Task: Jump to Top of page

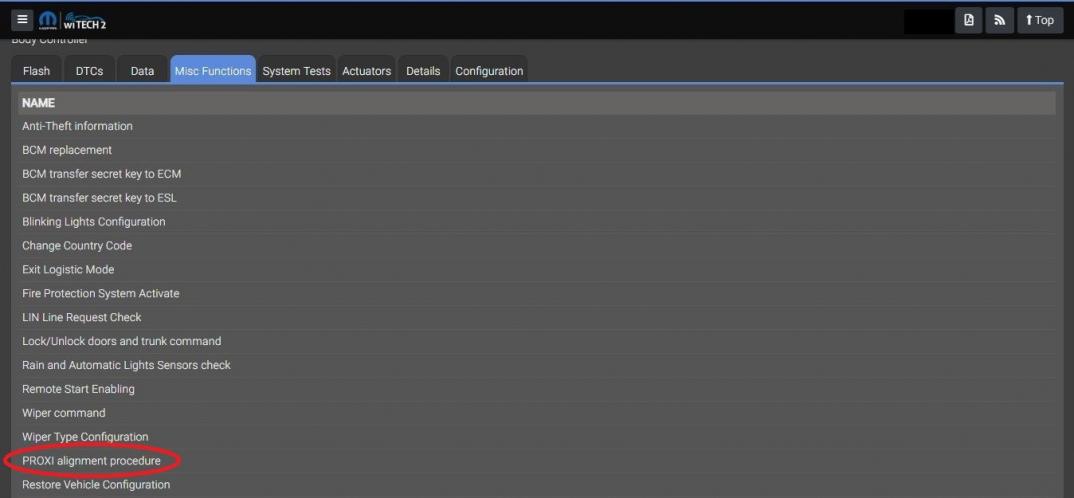Action: (x=1040, y=21)
